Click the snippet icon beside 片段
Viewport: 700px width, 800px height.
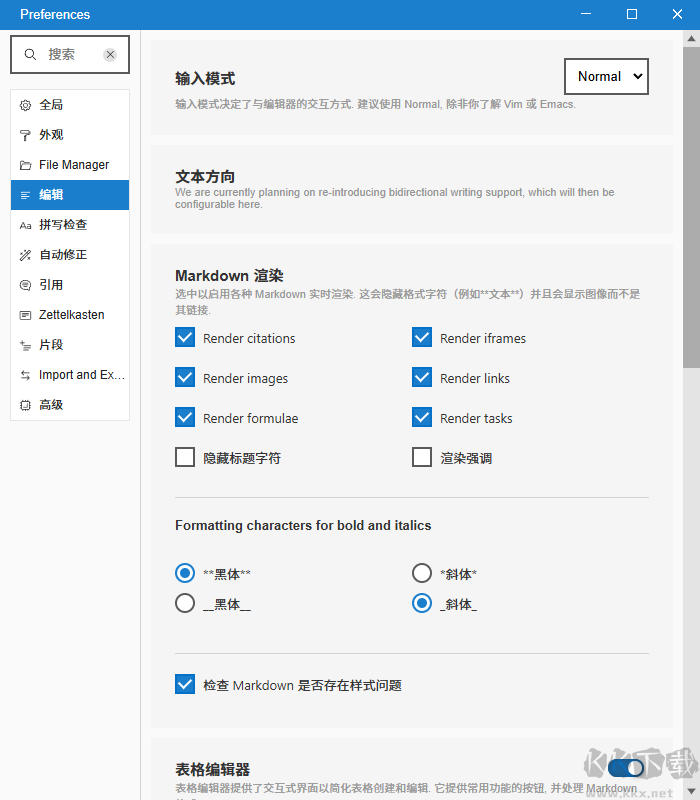point(25,345)
